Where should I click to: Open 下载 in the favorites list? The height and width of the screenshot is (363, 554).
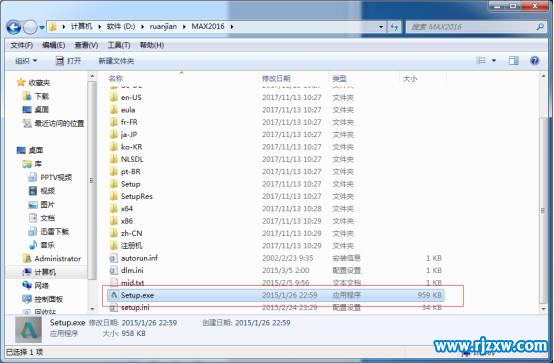click(36, 96)
